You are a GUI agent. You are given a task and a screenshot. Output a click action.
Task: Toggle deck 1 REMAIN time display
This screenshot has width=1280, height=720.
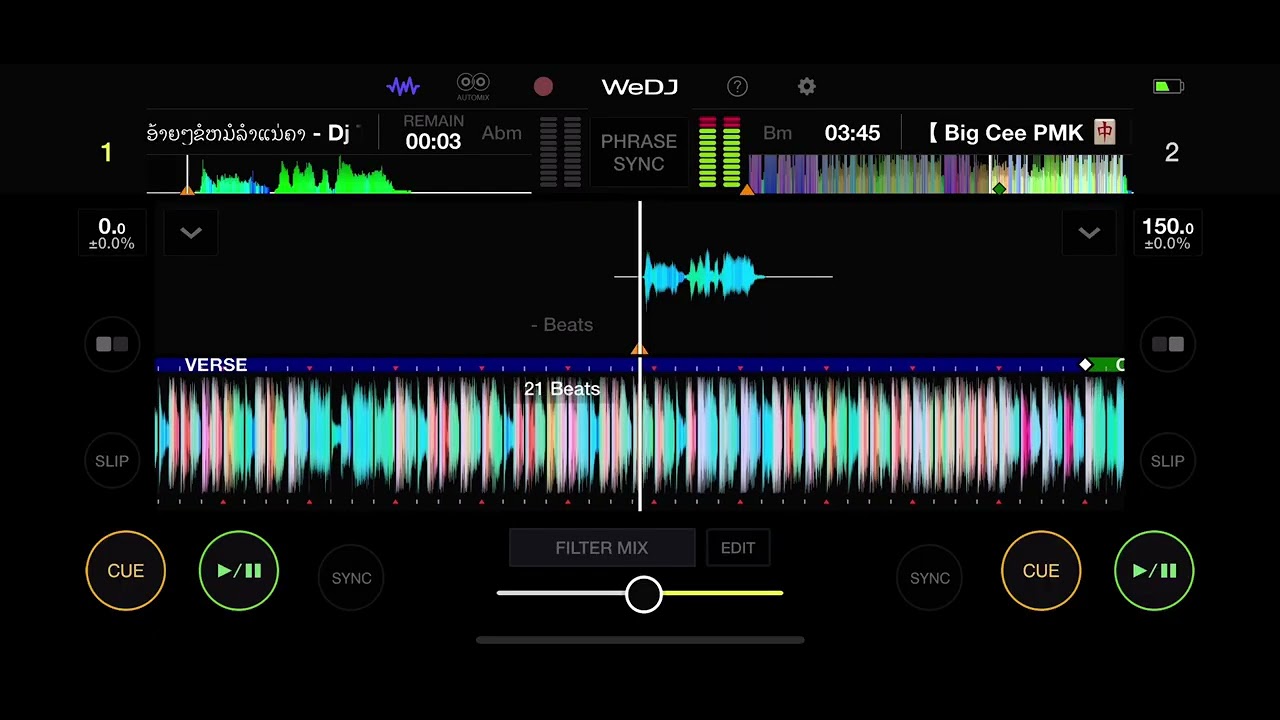[x=433, y=133]
